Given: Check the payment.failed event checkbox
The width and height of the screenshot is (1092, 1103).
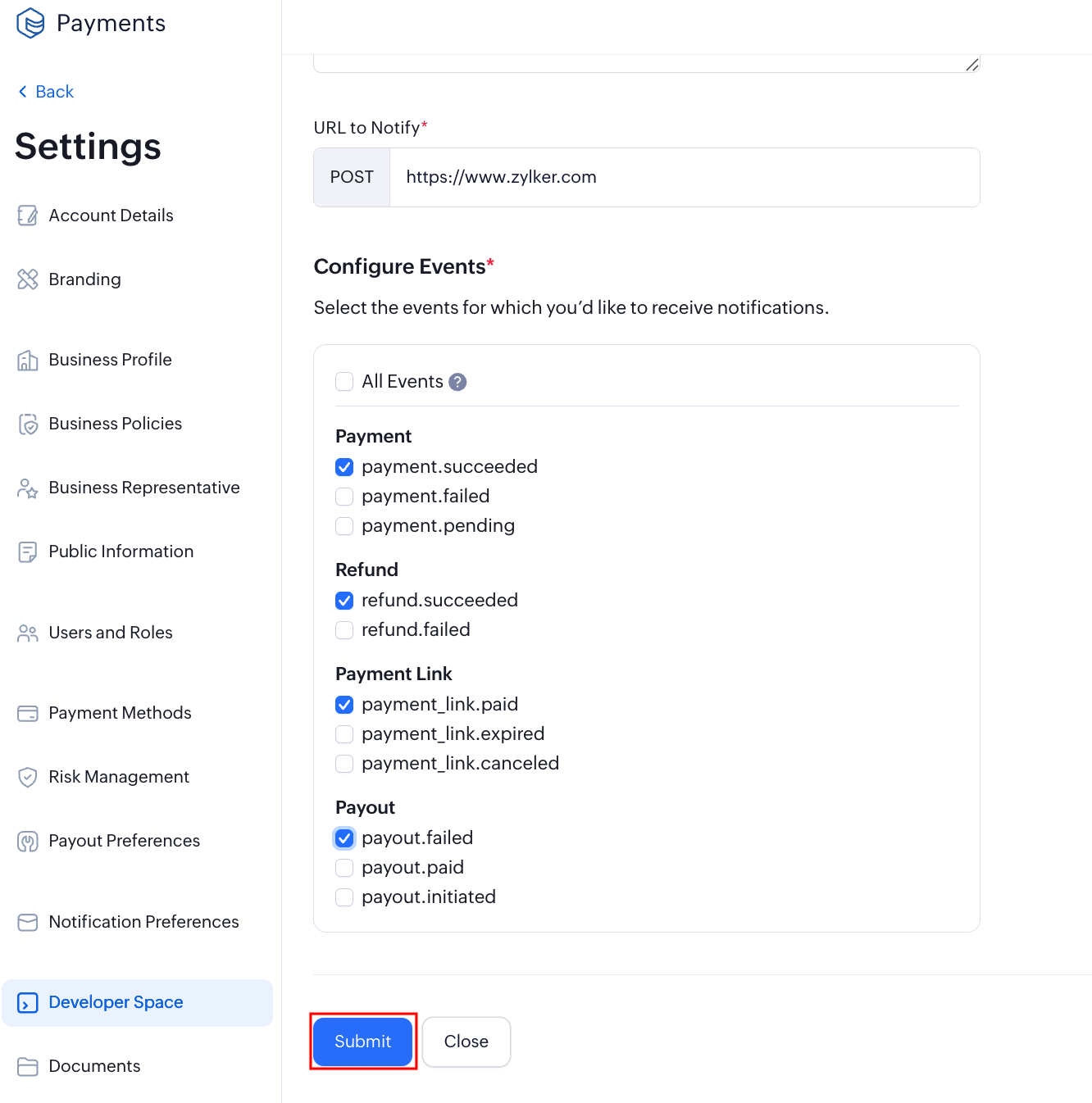Looking at the screenshot, I should coord(344,497).
